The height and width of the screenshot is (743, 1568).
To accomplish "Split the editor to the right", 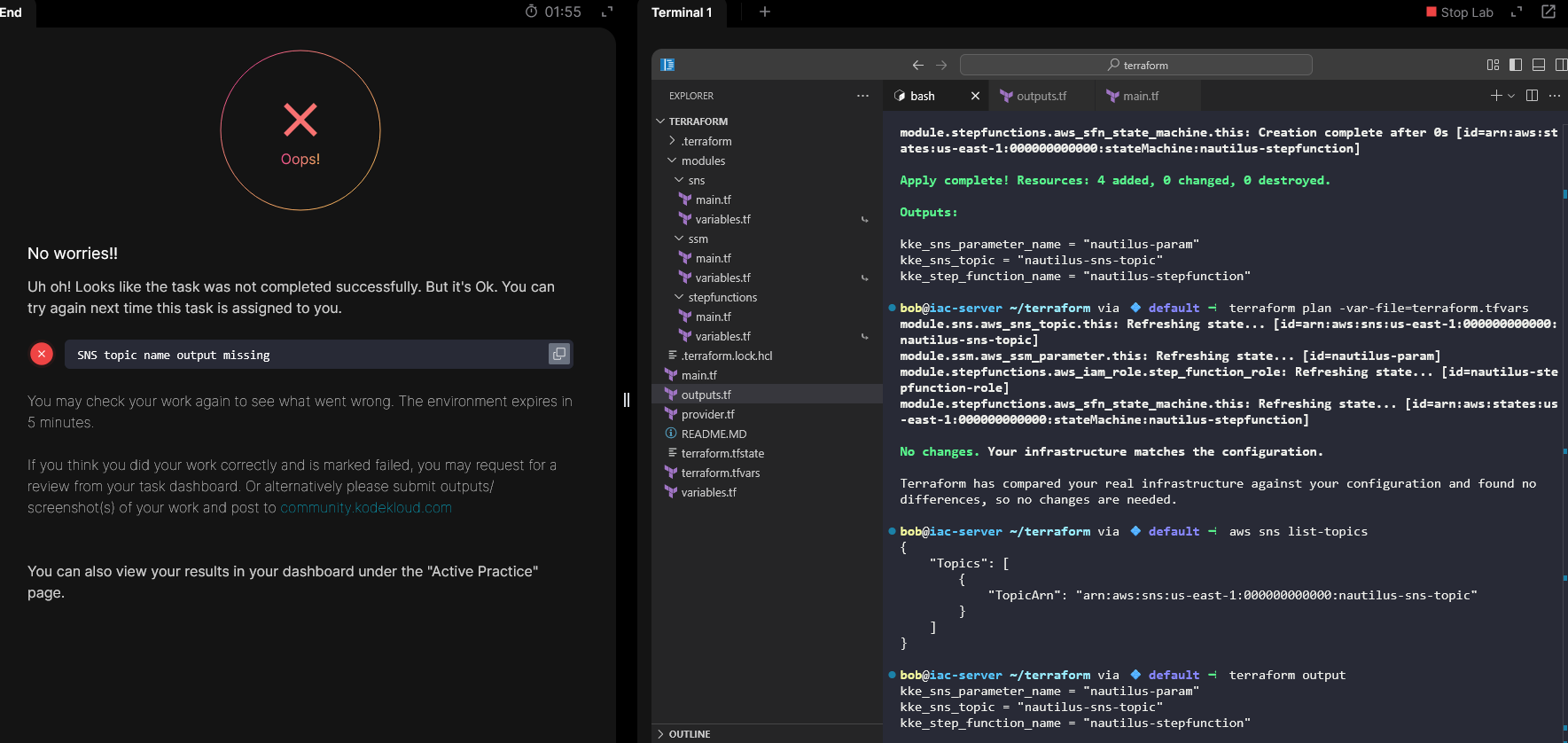I will tap(1532, 96).
